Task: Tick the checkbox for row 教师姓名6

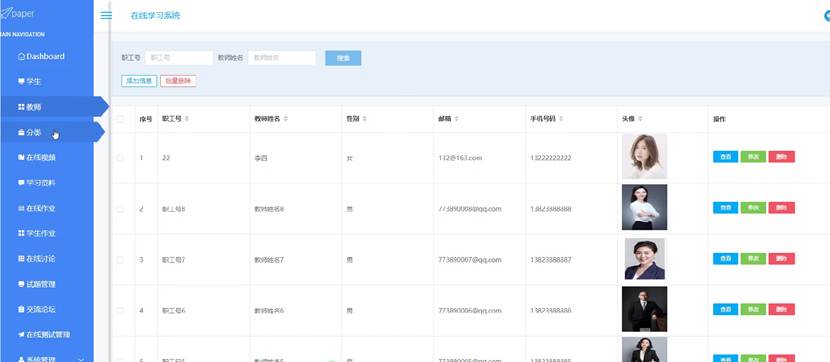Action: [x=120, y=310]
